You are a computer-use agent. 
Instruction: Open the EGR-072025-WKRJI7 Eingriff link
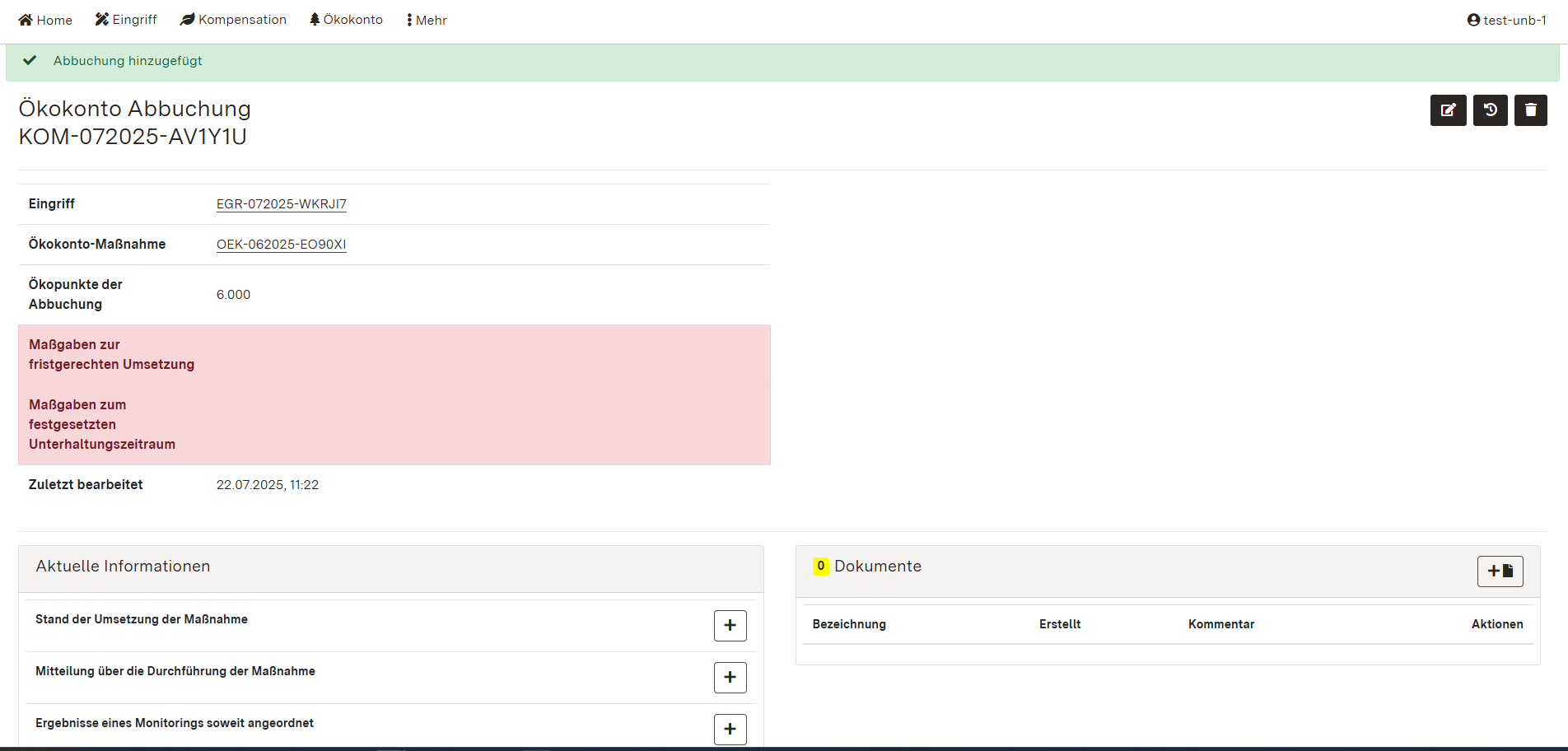(281, 203)
